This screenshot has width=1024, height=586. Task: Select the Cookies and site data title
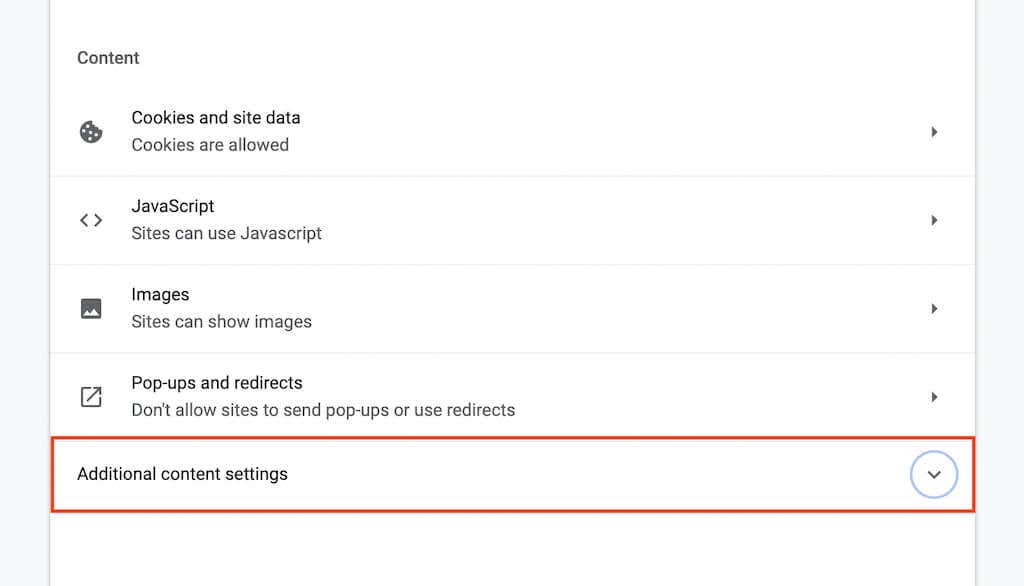(x=216, y=118)
